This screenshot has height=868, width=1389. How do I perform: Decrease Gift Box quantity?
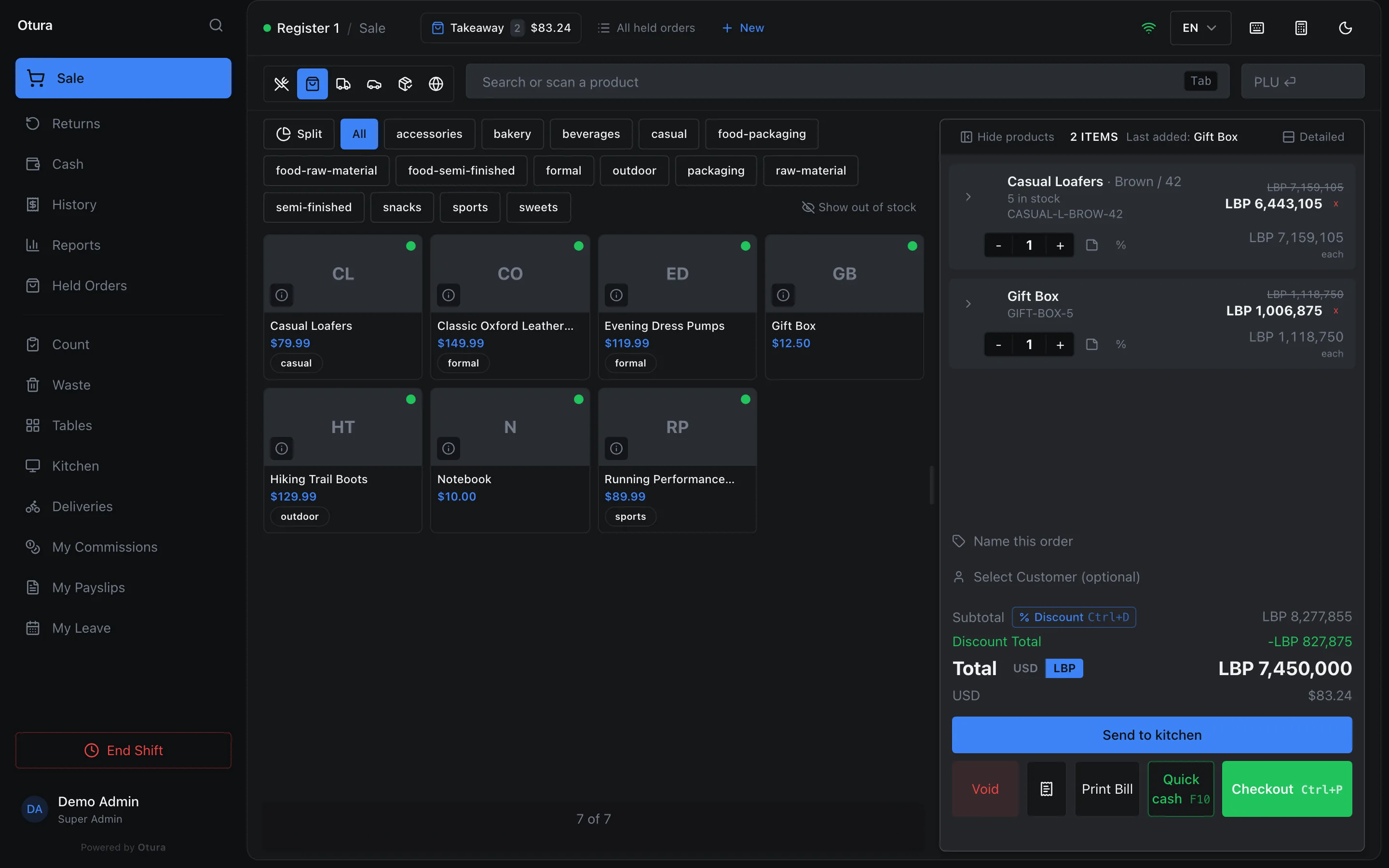pyautogui.click(x=999, y=345)
